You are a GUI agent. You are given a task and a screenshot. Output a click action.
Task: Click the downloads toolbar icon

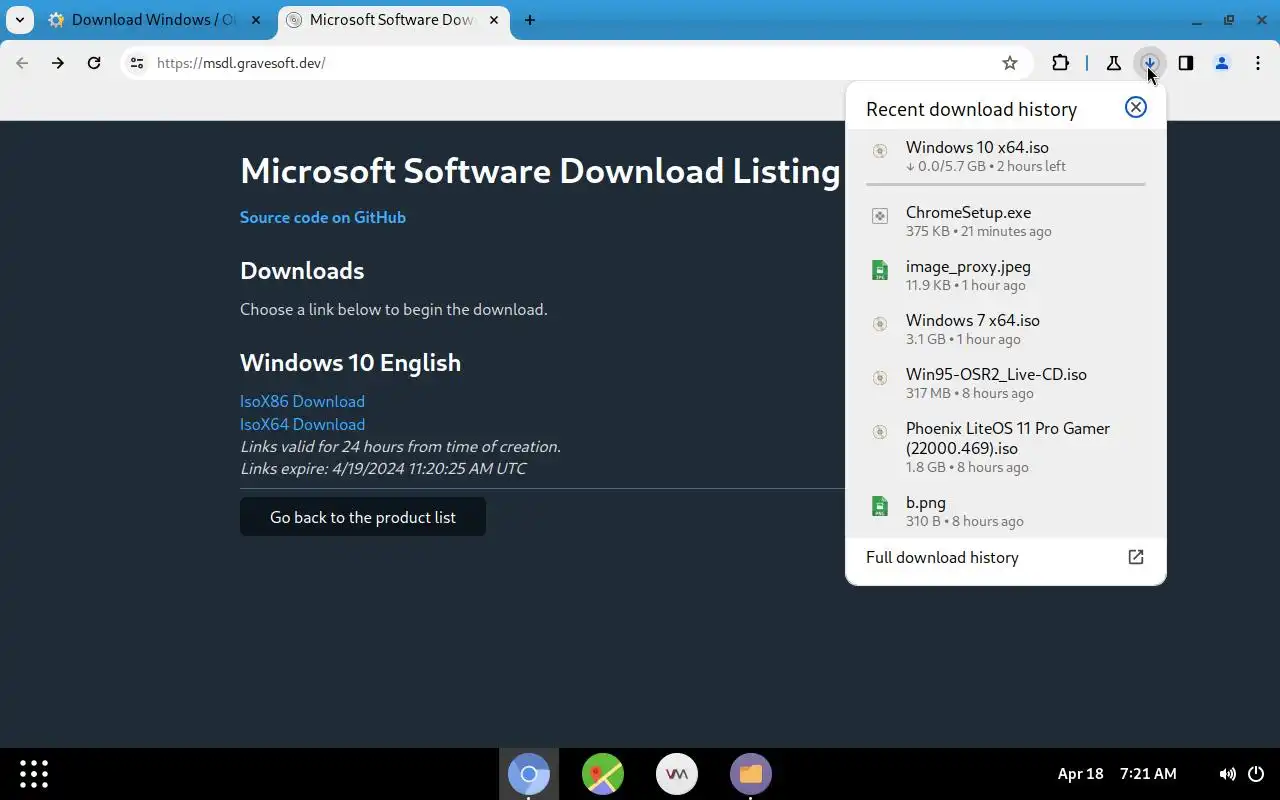tap(1150, 63)
